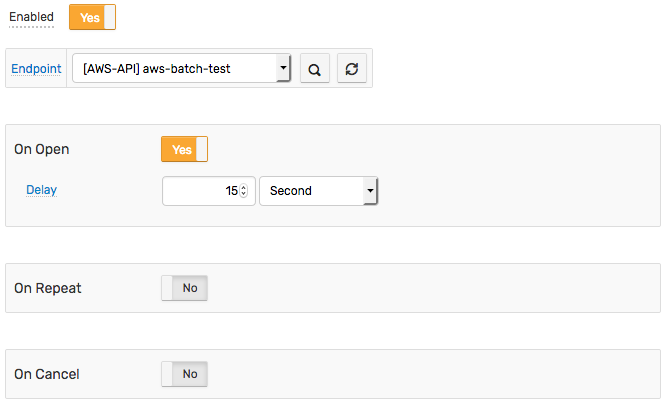Click the Yes text on Enabled switch
666x405 pixels.
pyautogui.click(x=90, y=18)
